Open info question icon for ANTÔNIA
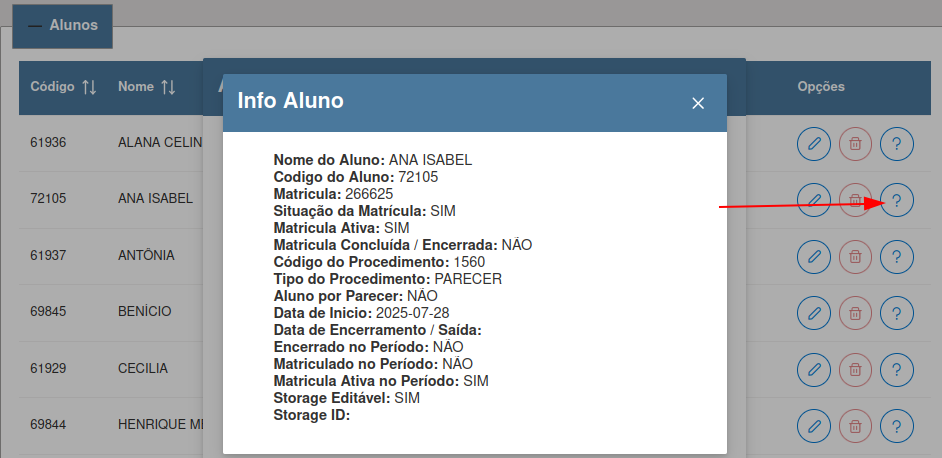 click(897, 257)
